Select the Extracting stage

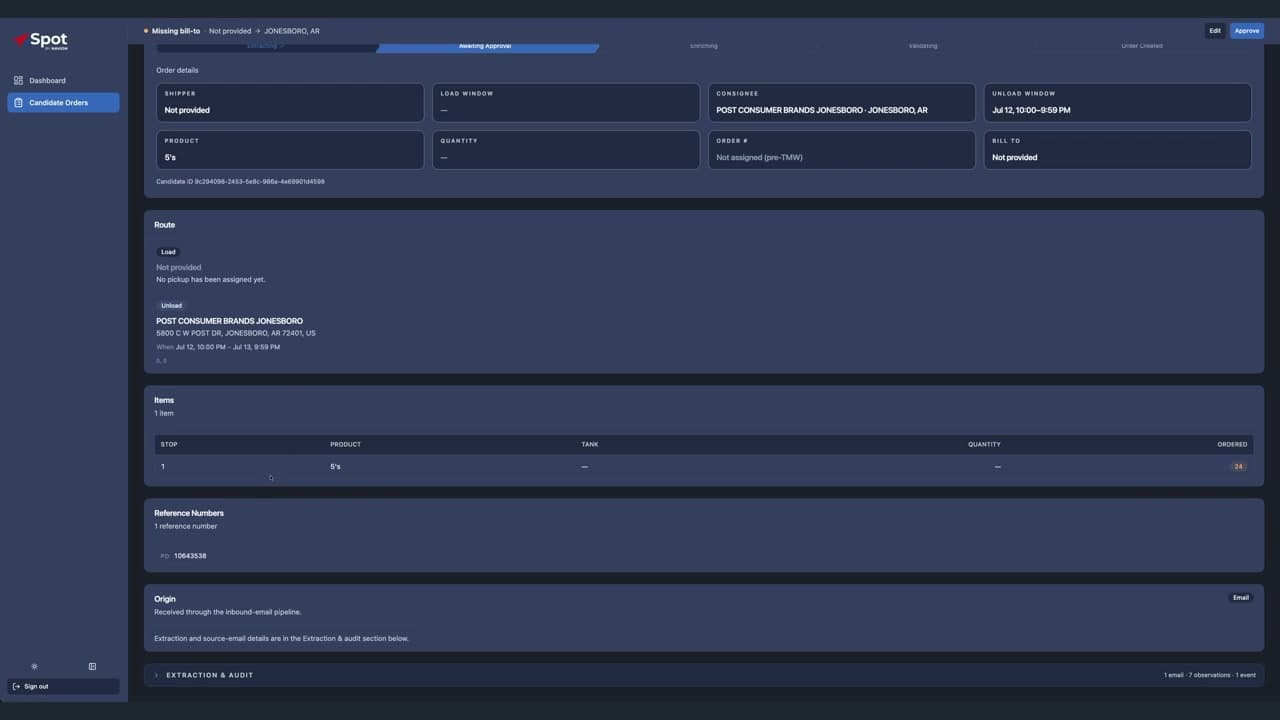click(x=265, y=46)
